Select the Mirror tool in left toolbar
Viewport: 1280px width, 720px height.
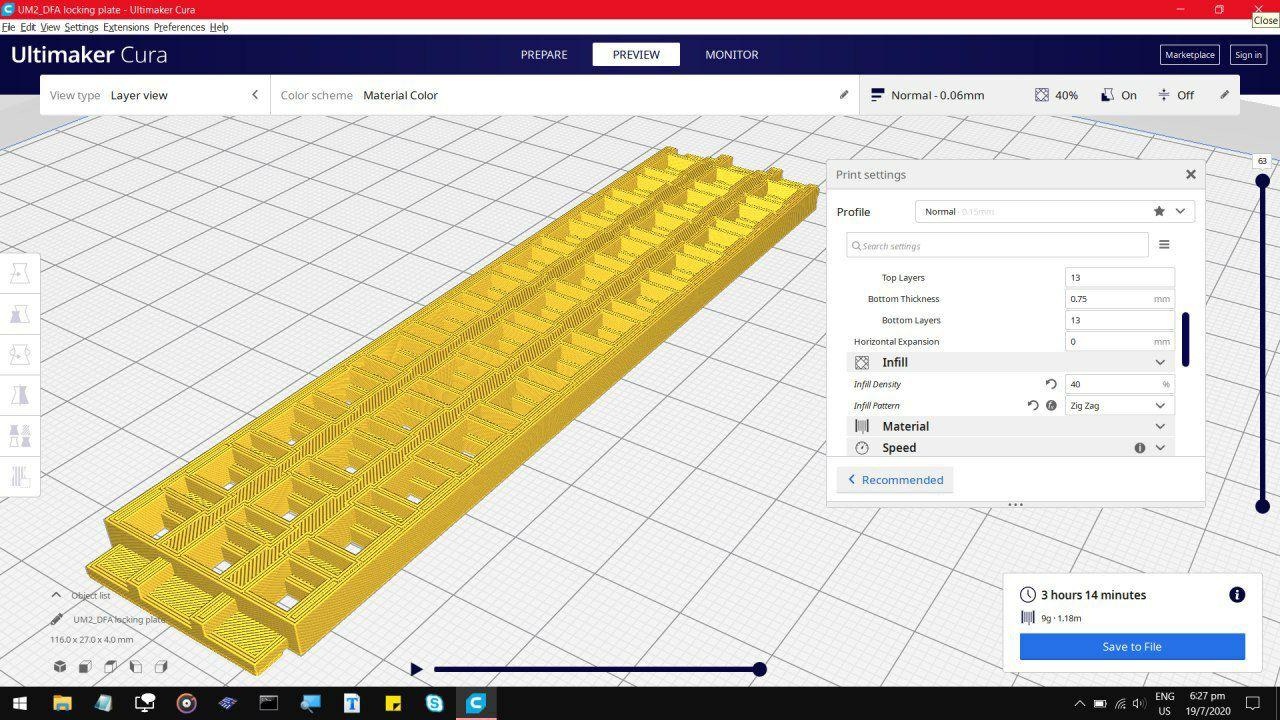click(19, 396)
